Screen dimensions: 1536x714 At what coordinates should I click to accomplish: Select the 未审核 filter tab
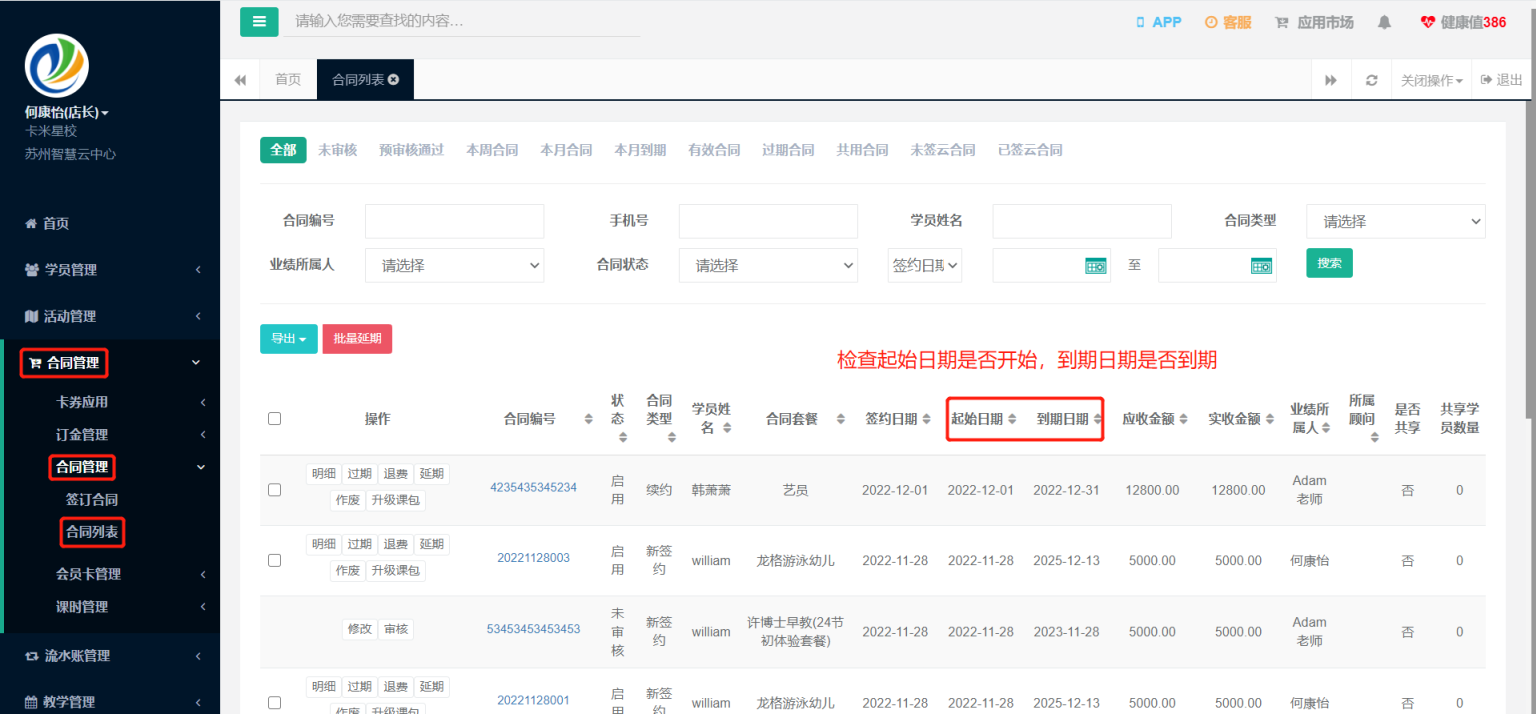coord(337,150)
